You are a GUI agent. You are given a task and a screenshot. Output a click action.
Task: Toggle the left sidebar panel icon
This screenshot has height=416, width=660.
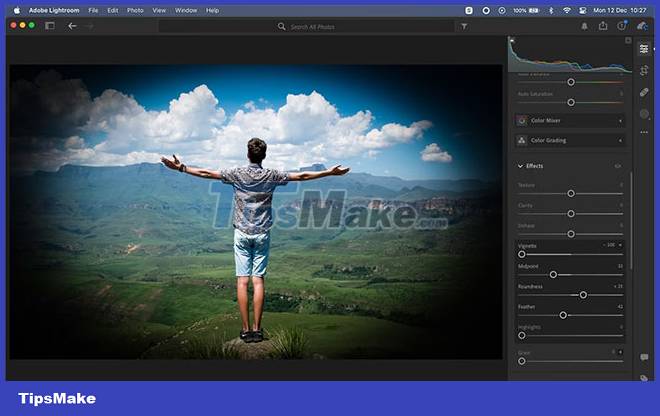(50, 26)
